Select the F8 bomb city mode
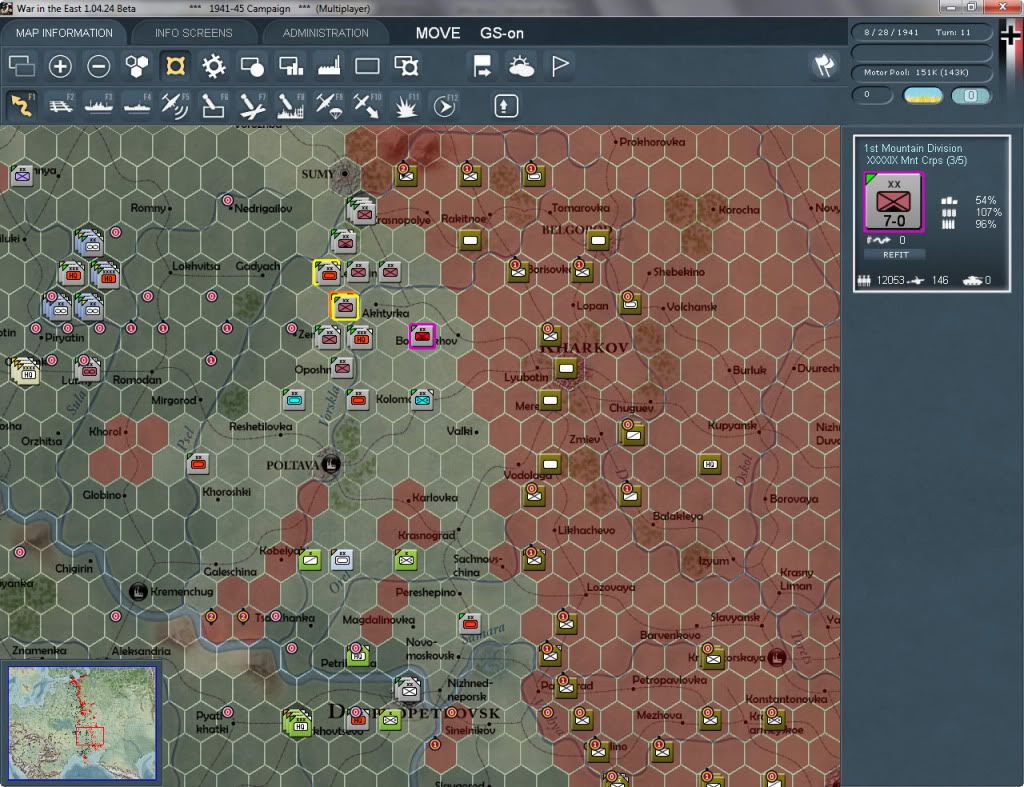Image resolution: width=1024 pixels, height=787 pixels. click(291, 106)
